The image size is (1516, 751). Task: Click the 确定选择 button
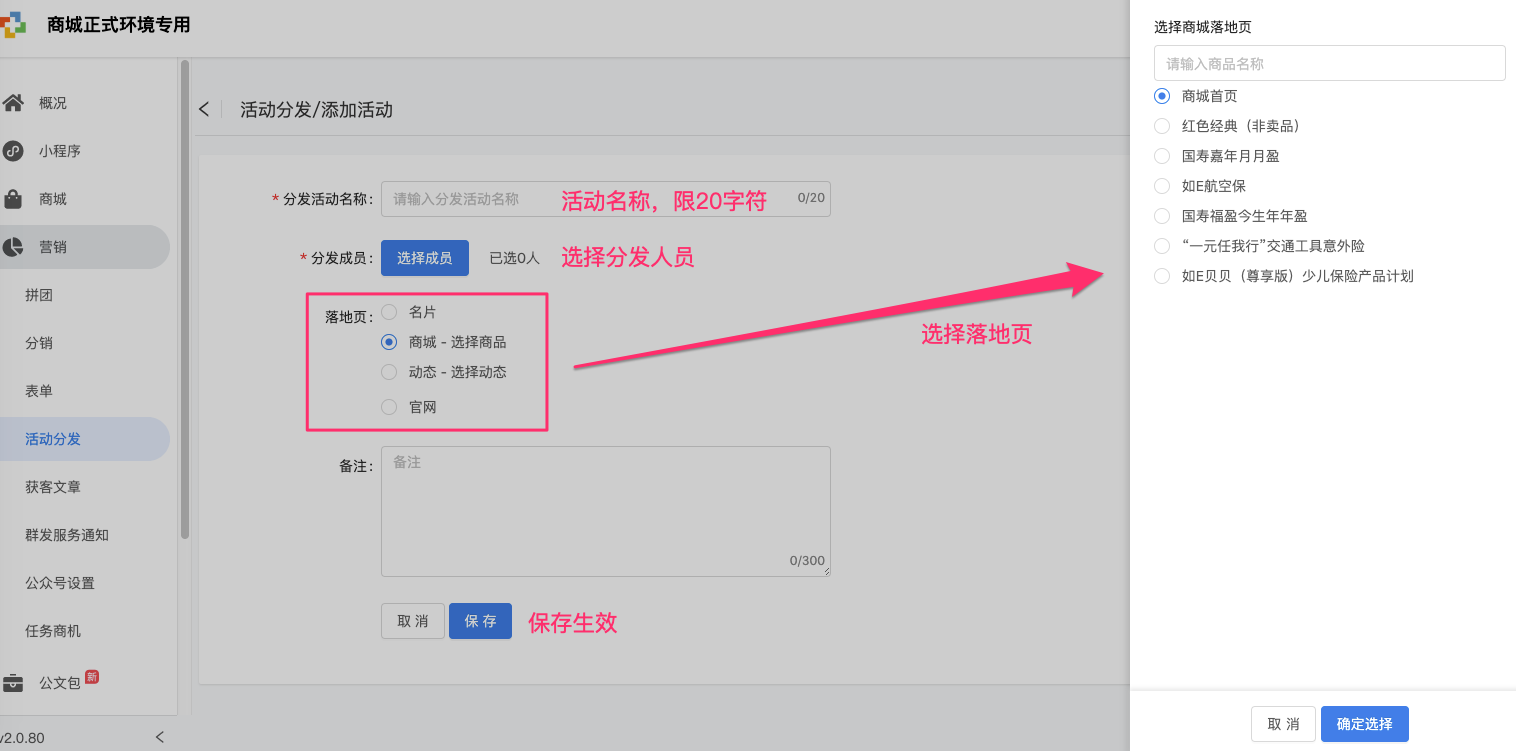(1364, 724)
